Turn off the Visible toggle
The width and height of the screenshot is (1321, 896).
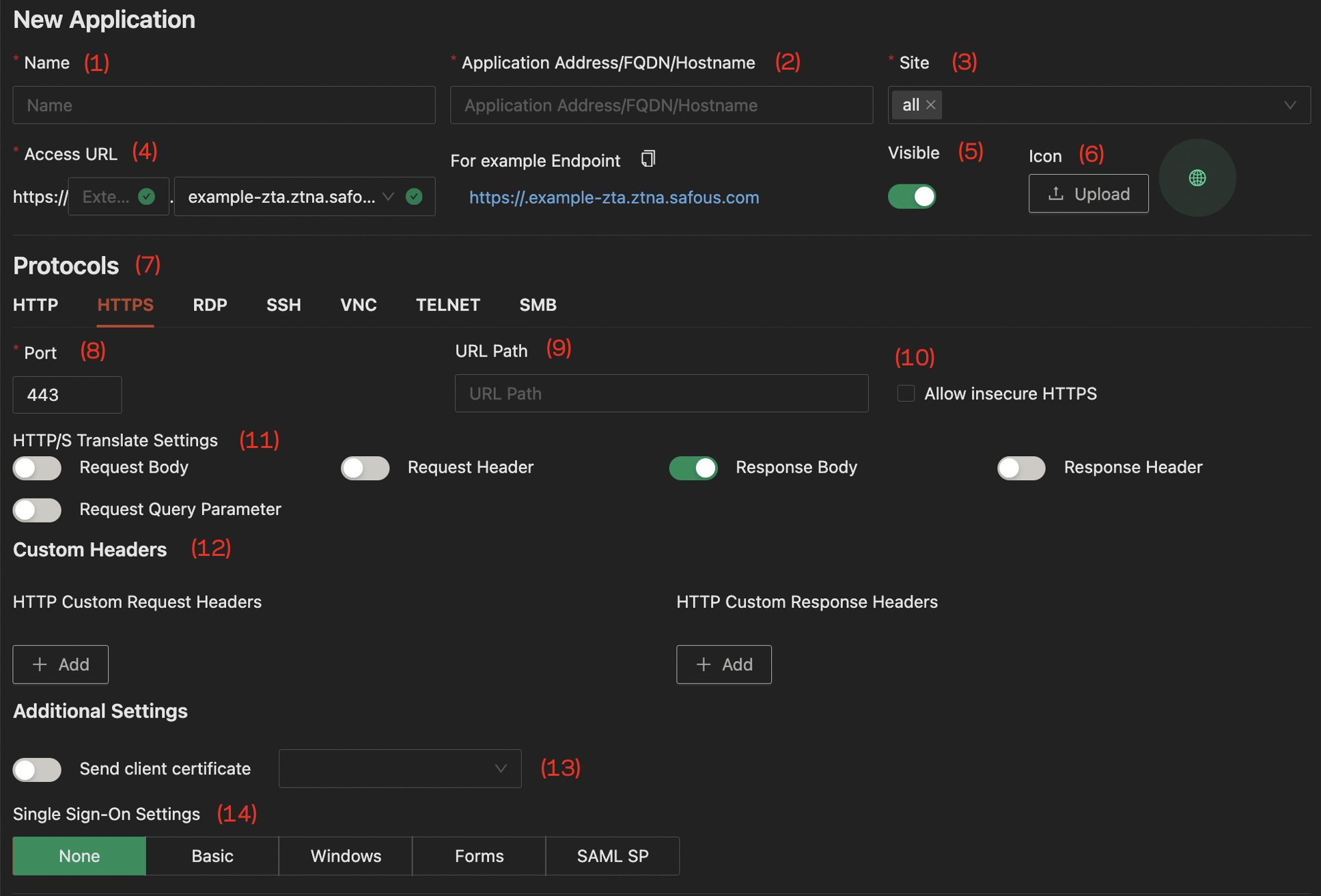(912, 197)
